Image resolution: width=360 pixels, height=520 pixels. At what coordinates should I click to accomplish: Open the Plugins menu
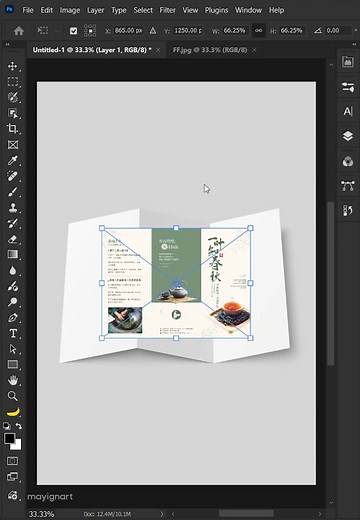click(x=216, y=10)
